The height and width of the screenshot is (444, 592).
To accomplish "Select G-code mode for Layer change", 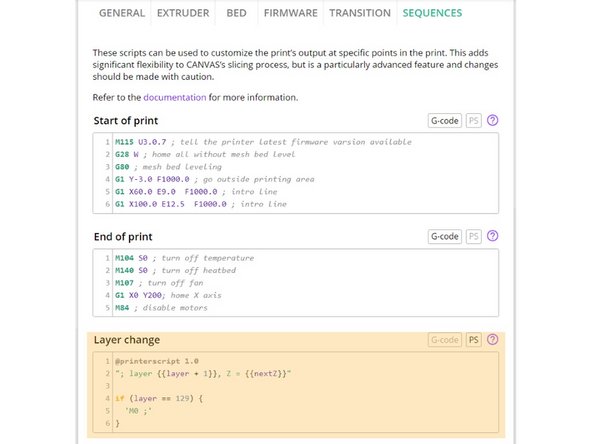I will click(x=445, y=340).
